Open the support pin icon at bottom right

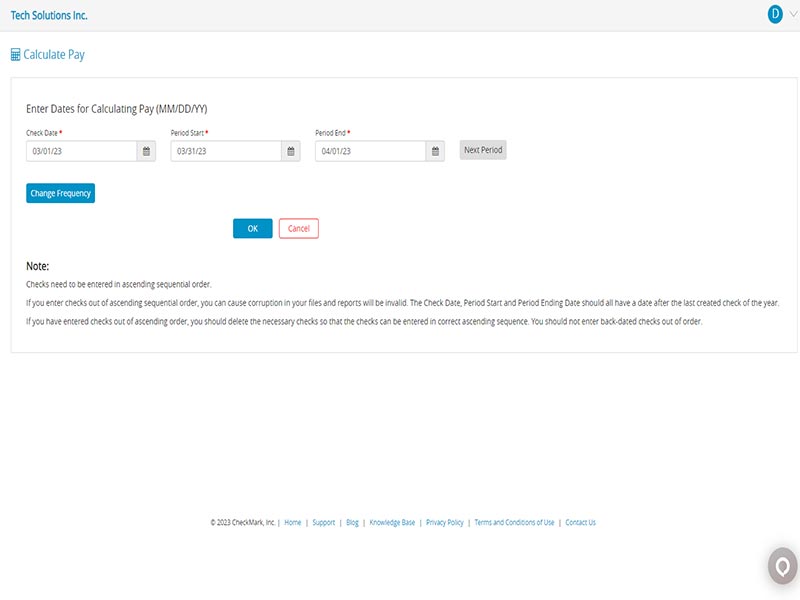click(x=779, y=565)
